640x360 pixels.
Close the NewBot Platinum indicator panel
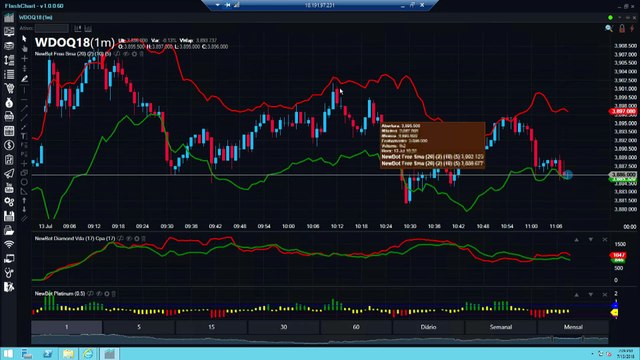(605, 294)
